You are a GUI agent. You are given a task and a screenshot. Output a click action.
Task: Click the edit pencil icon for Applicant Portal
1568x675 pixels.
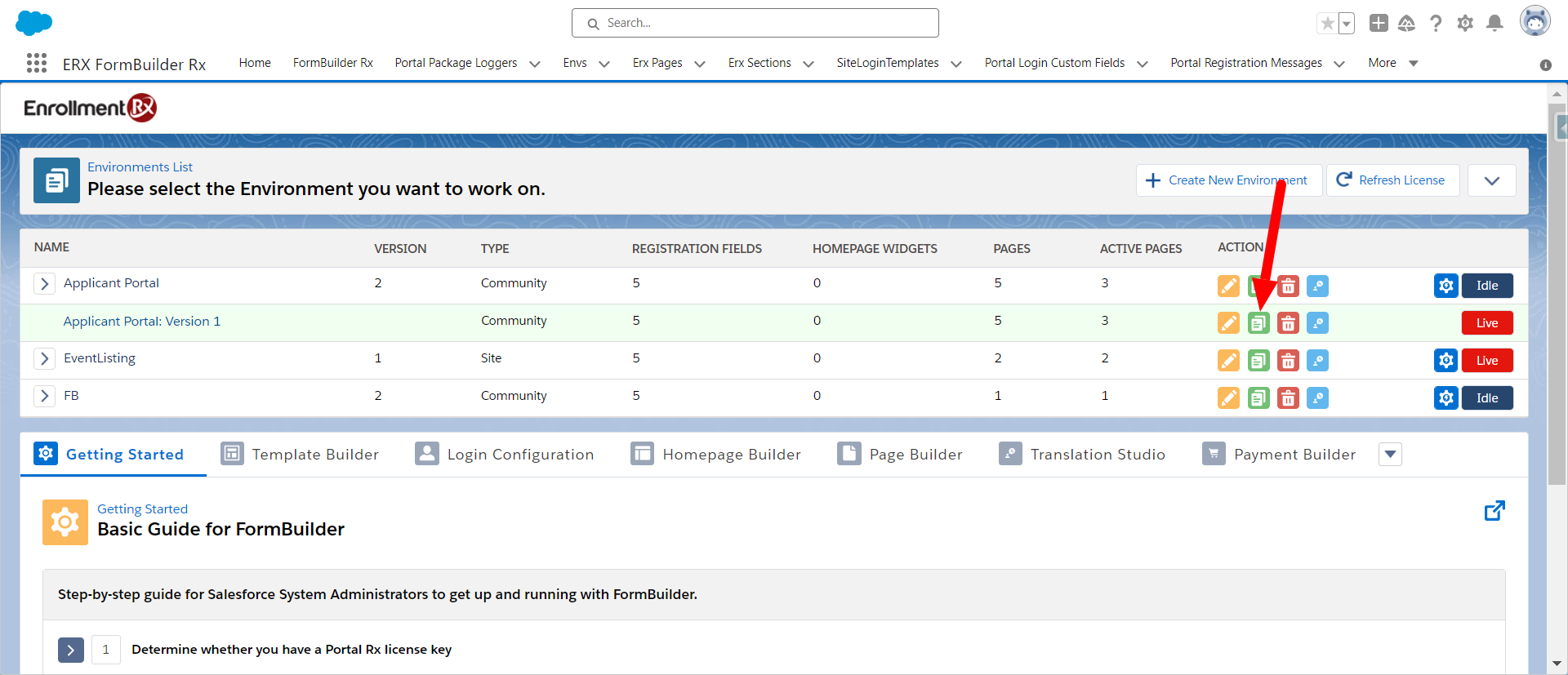coord(1228,286)
